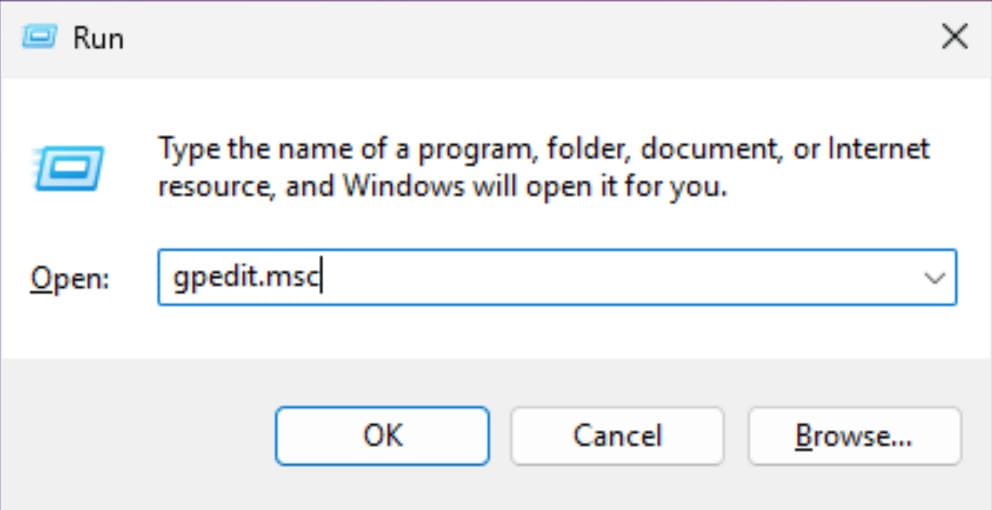Click the empty title bar area

coord(500,38)
